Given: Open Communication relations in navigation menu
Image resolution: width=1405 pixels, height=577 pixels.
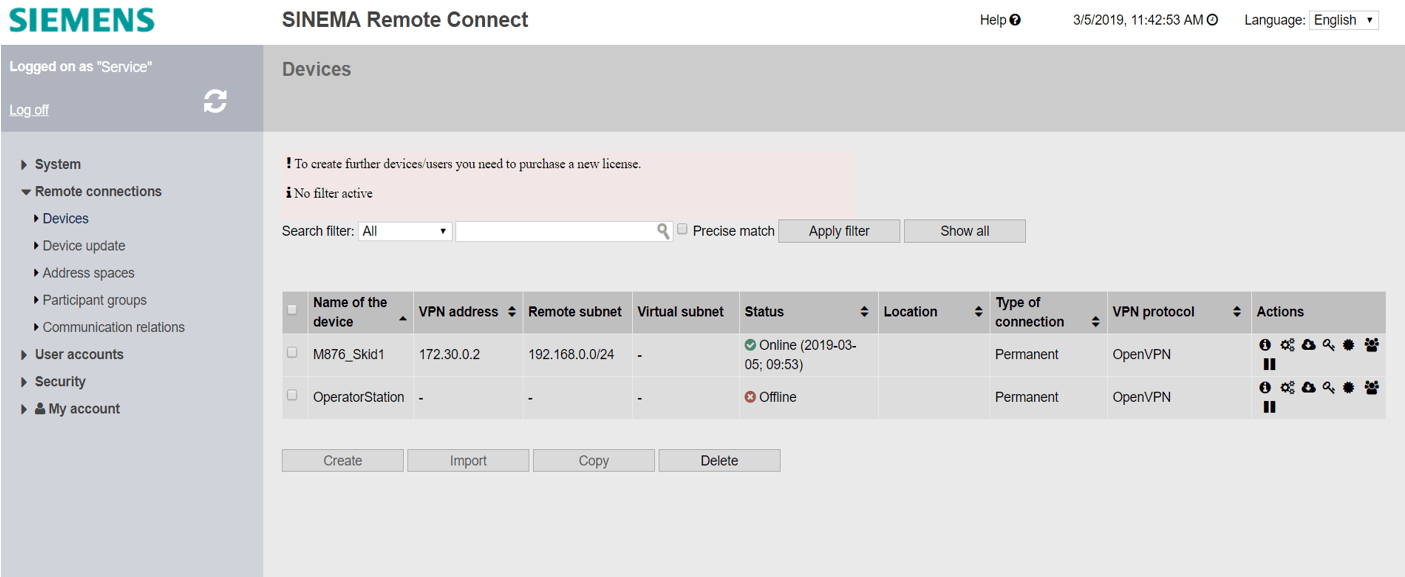Looking at the screenshot, I should coord(113,327).
